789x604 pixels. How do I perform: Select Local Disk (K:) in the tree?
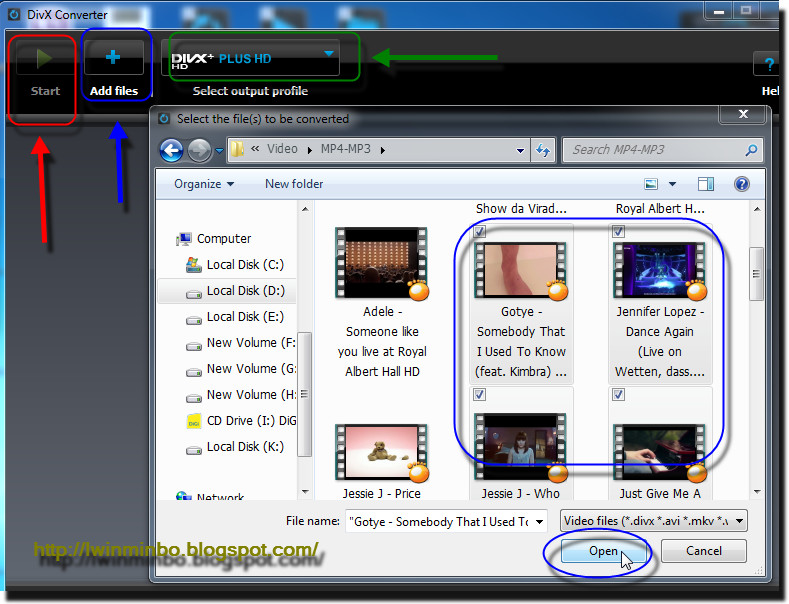tap(246, 447)
